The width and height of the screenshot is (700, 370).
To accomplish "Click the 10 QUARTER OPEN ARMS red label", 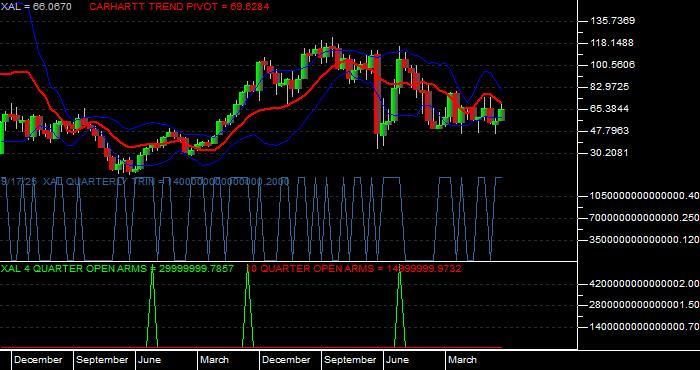I will click(x=354, y=268).
